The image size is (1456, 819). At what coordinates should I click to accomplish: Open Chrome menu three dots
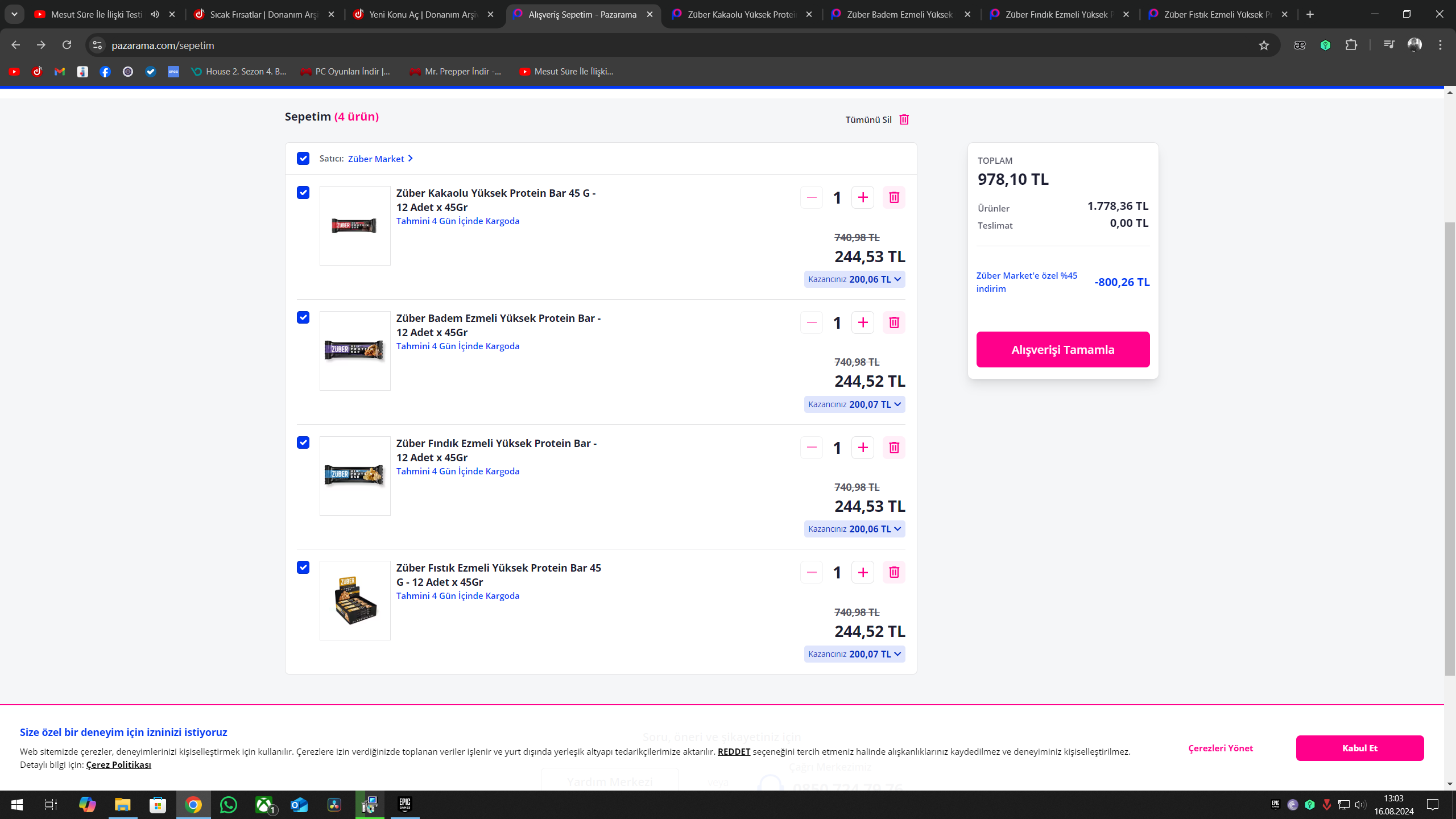click(x=1440, y=45)
